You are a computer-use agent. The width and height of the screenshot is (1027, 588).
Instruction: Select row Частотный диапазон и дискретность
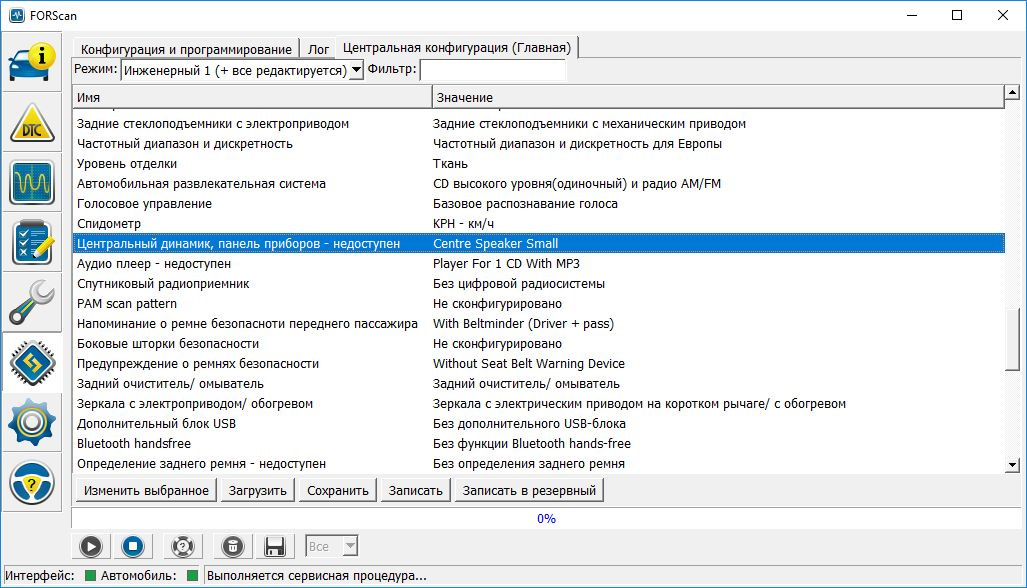pos(538,143)
